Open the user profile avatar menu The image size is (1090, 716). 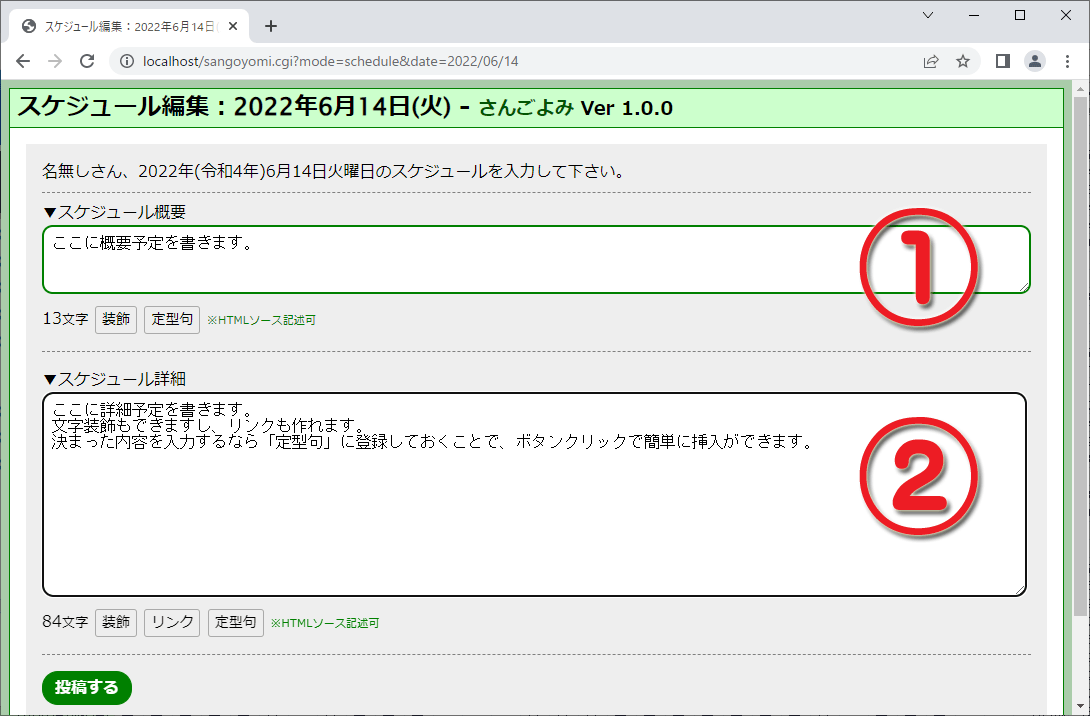[1035, 61]
